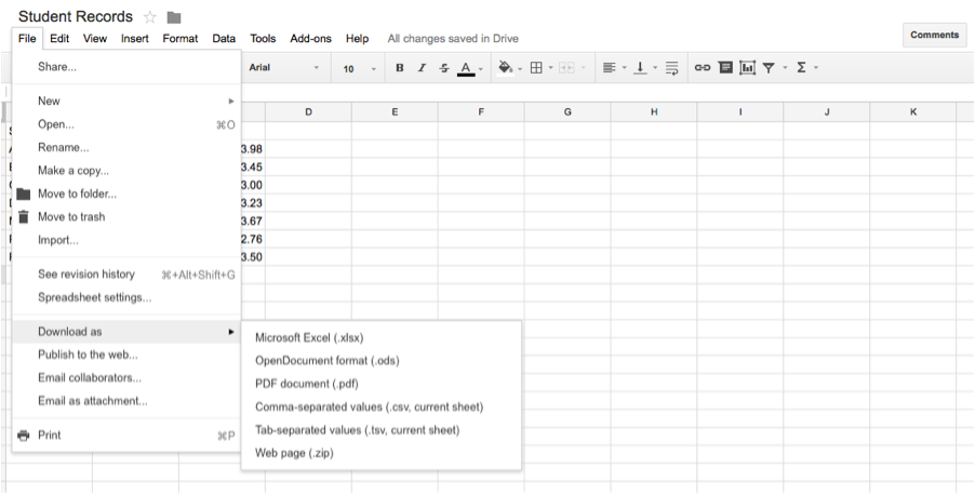Open the Format menu
The height and width of the screenshot is (495, 979).
(180, 39)
